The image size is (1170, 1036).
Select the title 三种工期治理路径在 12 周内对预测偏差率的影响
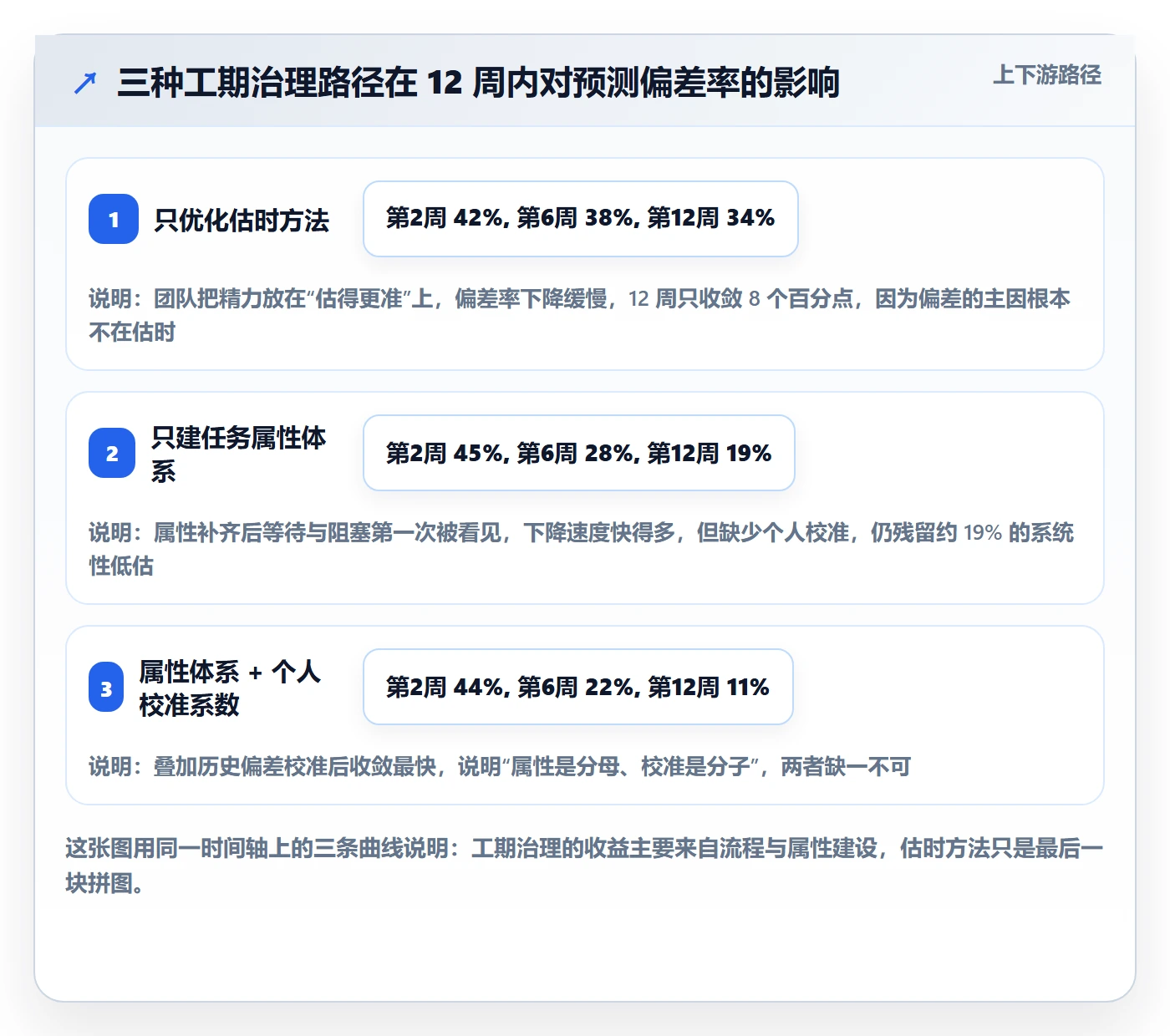(x=478, y=83)
